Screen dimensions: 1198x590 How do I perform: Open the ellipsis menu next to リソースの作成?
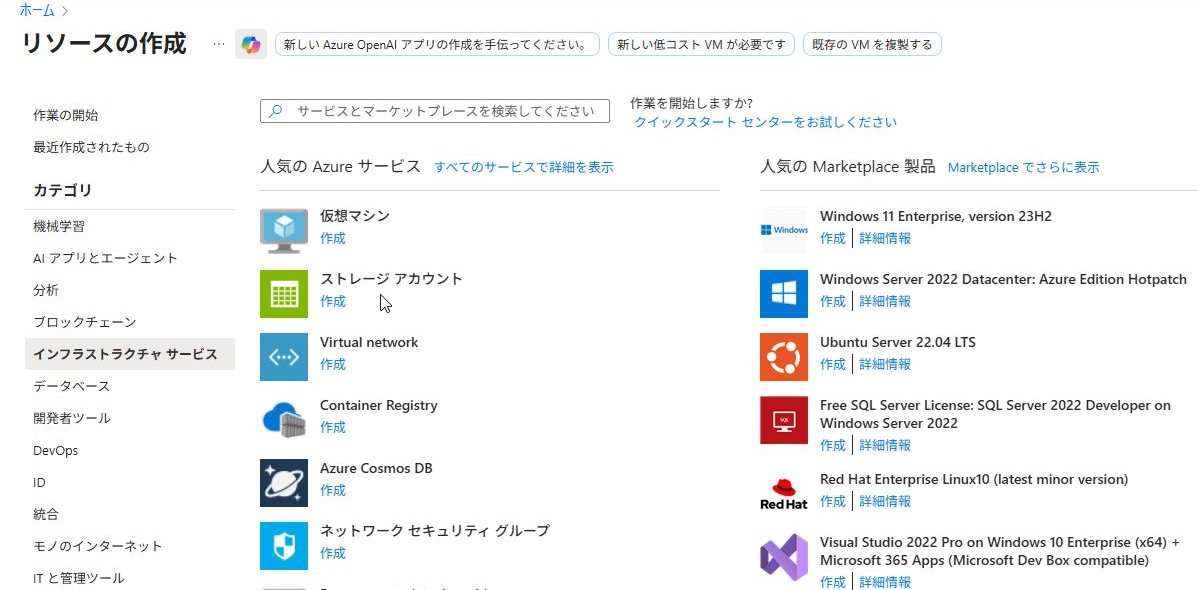[219, 44]
